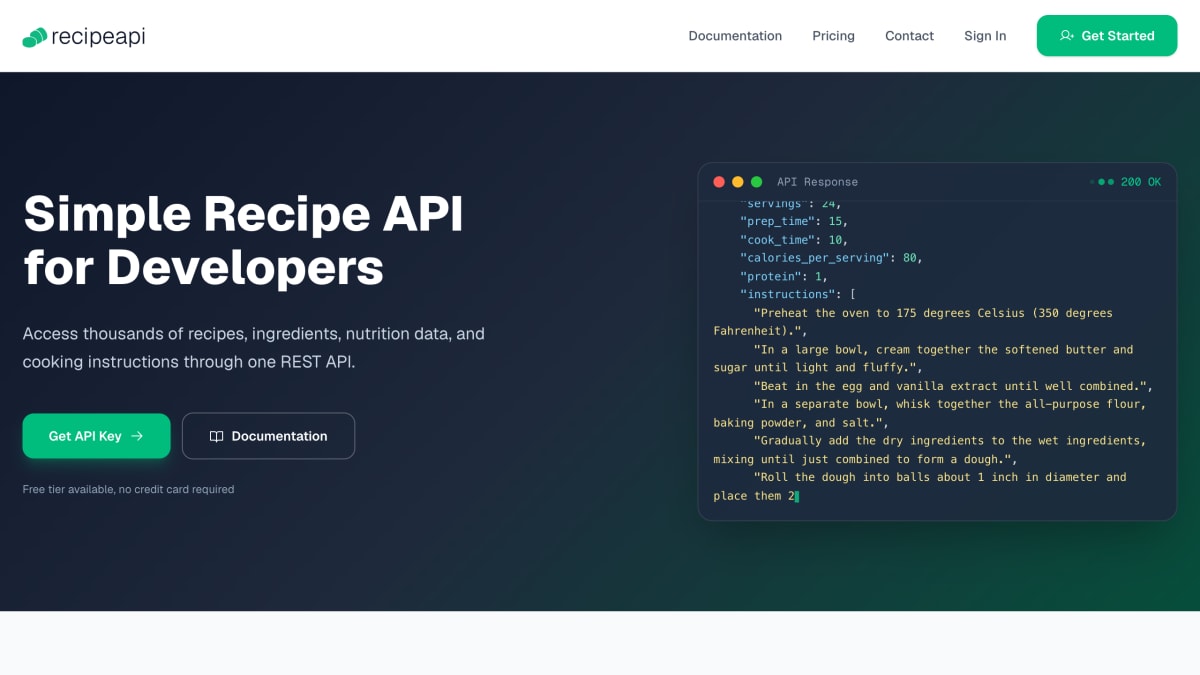Screen dimensions: 1200x675
Task: Click Beat in the egg instruction line
Action: tap(953, 386)
